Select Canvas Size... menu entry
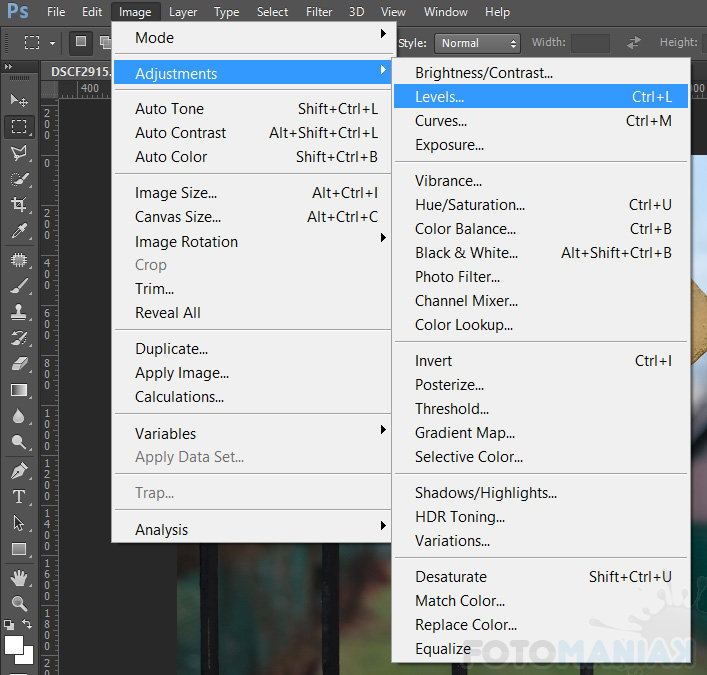This screenshot has width=707, height=675. pyautogui.click(x=254, y=217)
